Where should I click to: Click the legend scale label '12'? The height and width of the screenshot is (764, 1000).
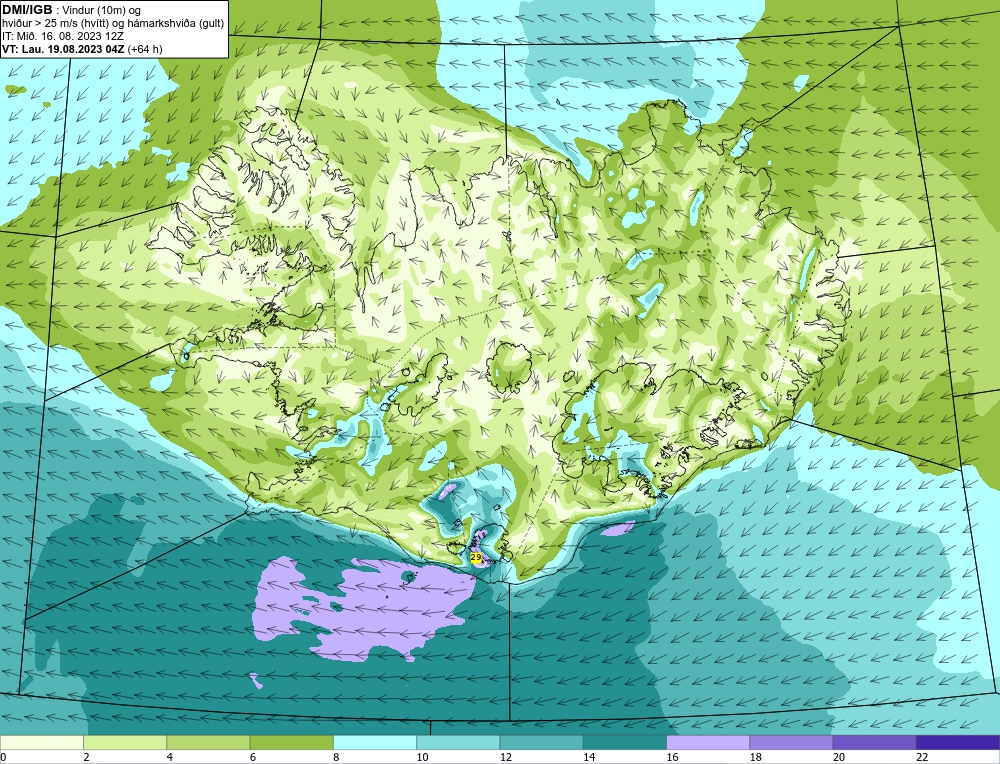coord(506,758)
